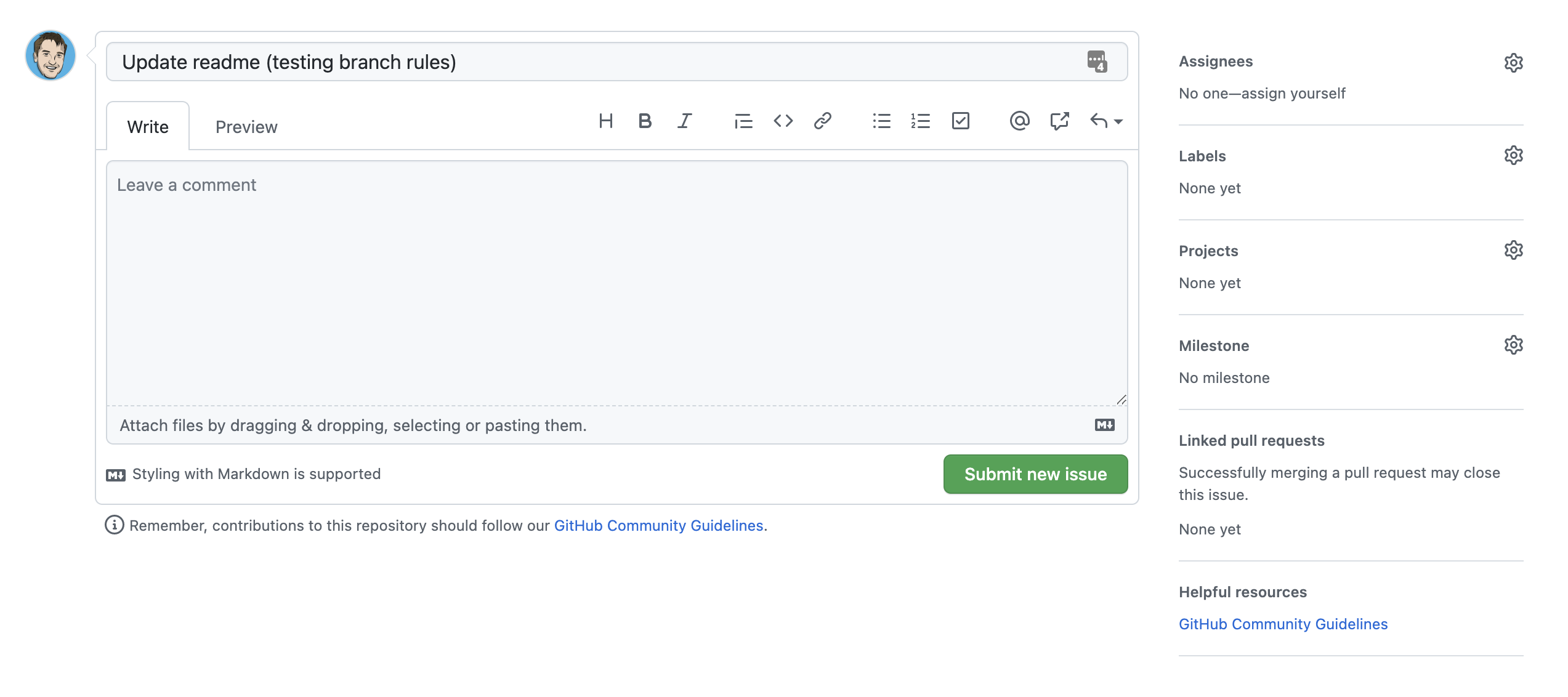Insert a heading with the H icon
Image resolution: width=1568 pixels, height=697 pixels.
point(605,121)
